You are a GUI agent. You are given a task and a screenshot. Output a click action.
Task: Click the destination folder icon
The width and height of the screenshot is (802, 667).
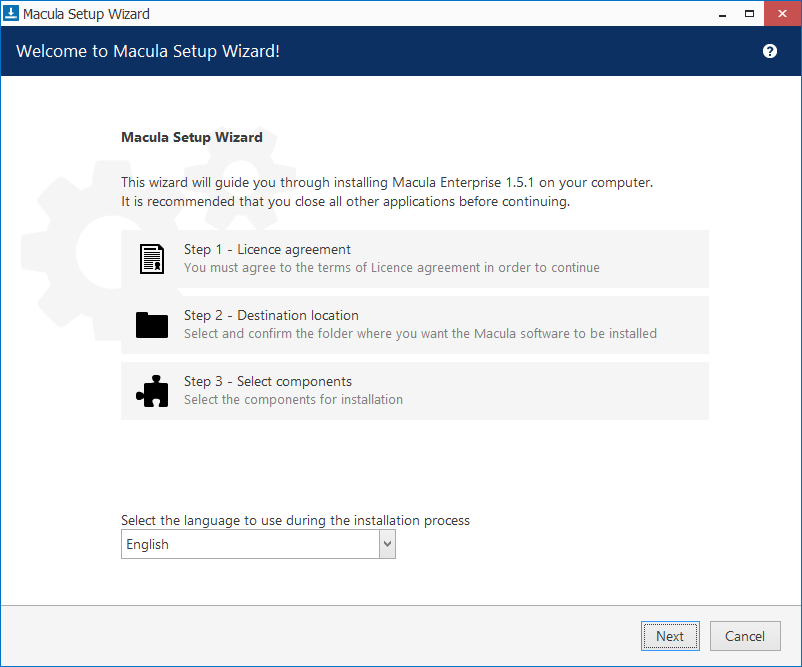click(x=152, y=325)
